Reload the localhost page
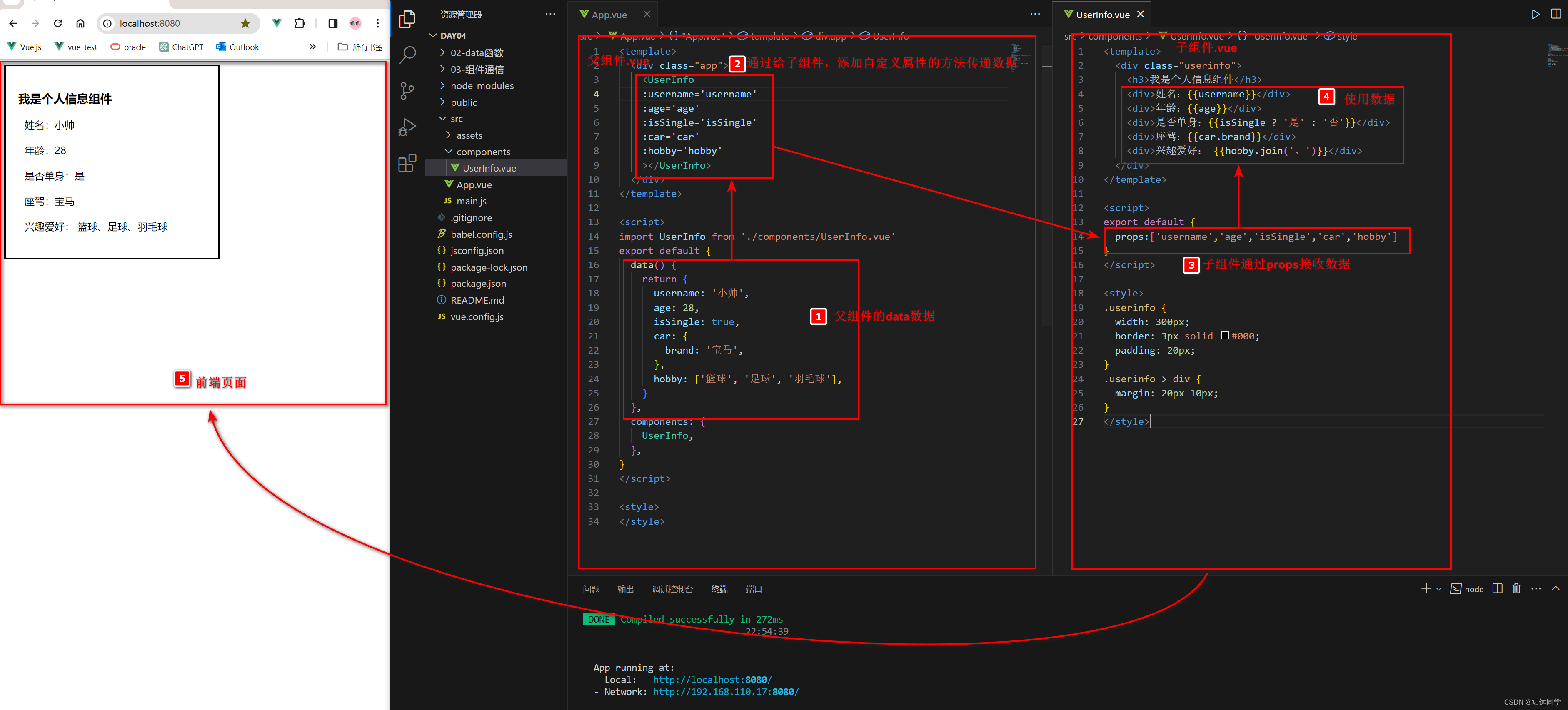 [58, 23]
